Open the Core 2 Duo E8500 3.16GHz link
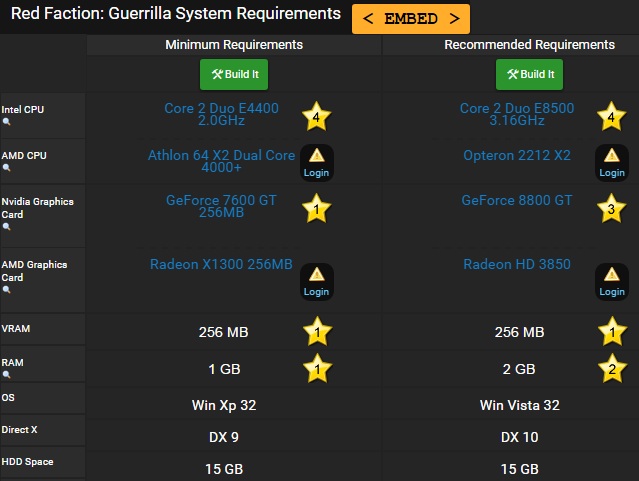 (517, 114)
